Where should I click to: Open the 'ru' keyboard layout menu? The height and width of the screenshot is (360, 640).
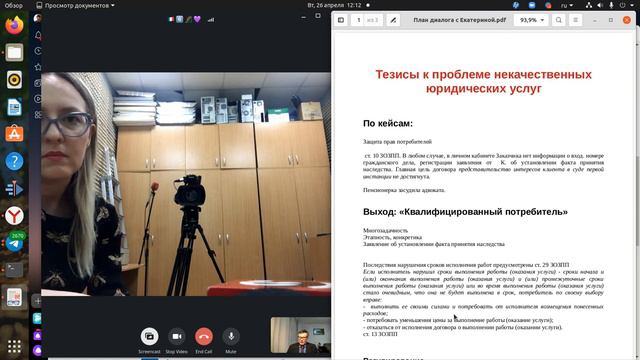[567, 5]
